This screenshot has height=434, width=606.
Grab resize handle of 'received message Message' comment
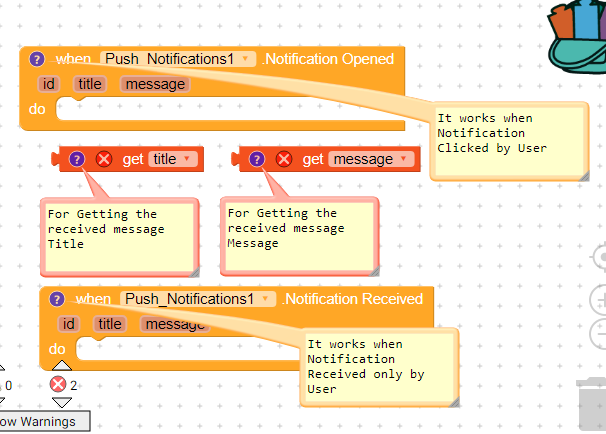click(x=374, y=271)
